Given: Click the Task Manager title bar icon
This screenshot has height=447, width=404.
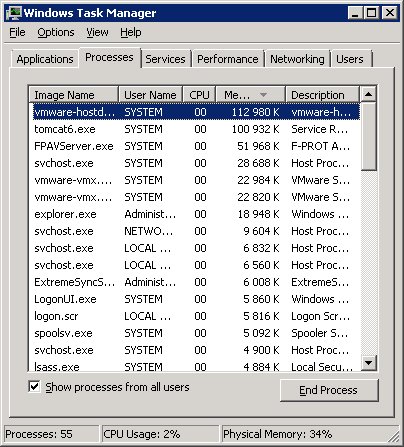Looking at the screenshot, I should tap(14, 13).
